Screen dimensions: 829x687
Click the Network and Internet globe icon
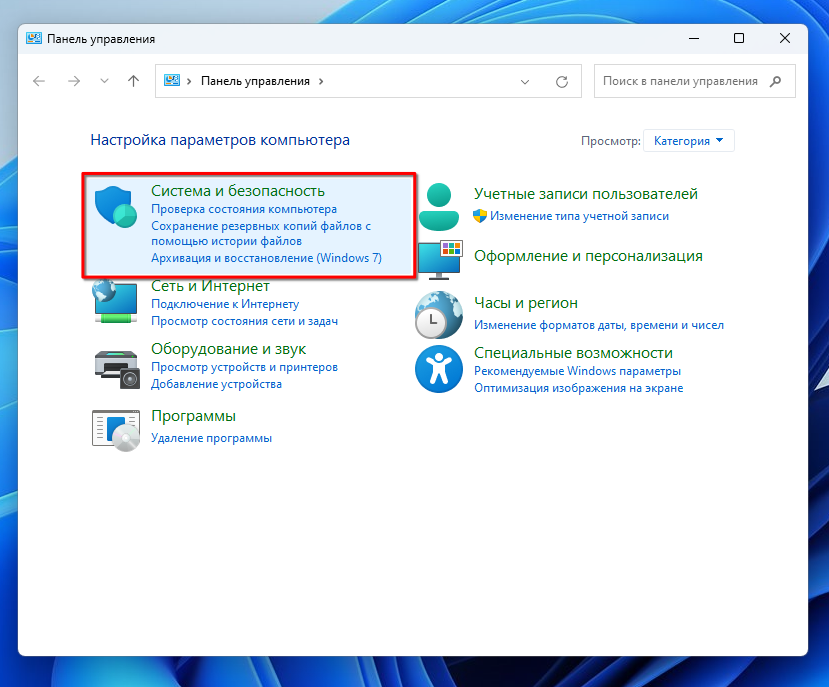click(x=115, y=302)
